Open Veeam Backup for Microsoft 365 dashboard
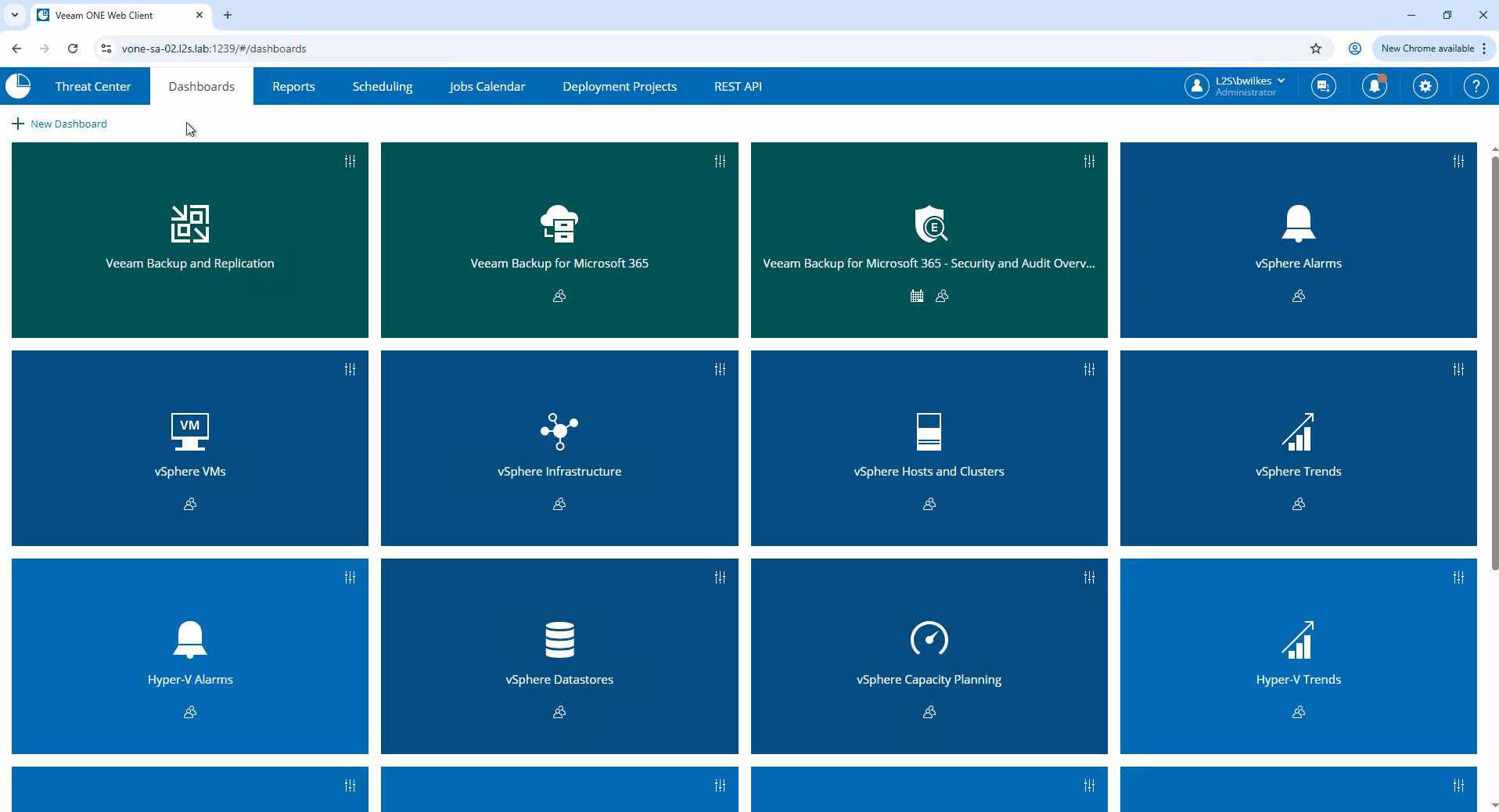The width and height of the screenshot is (1499, 812). coord(559,240)
